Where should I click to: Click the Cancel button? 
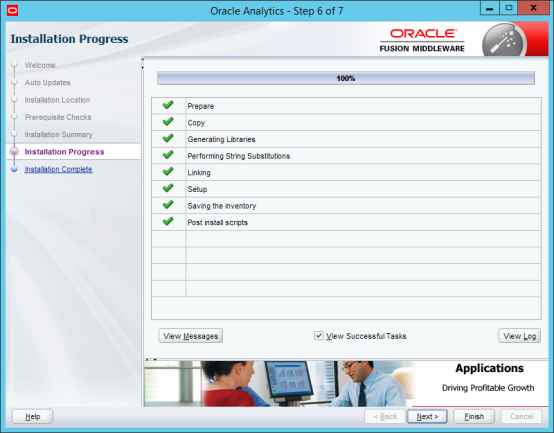click(x=521, y=416)
